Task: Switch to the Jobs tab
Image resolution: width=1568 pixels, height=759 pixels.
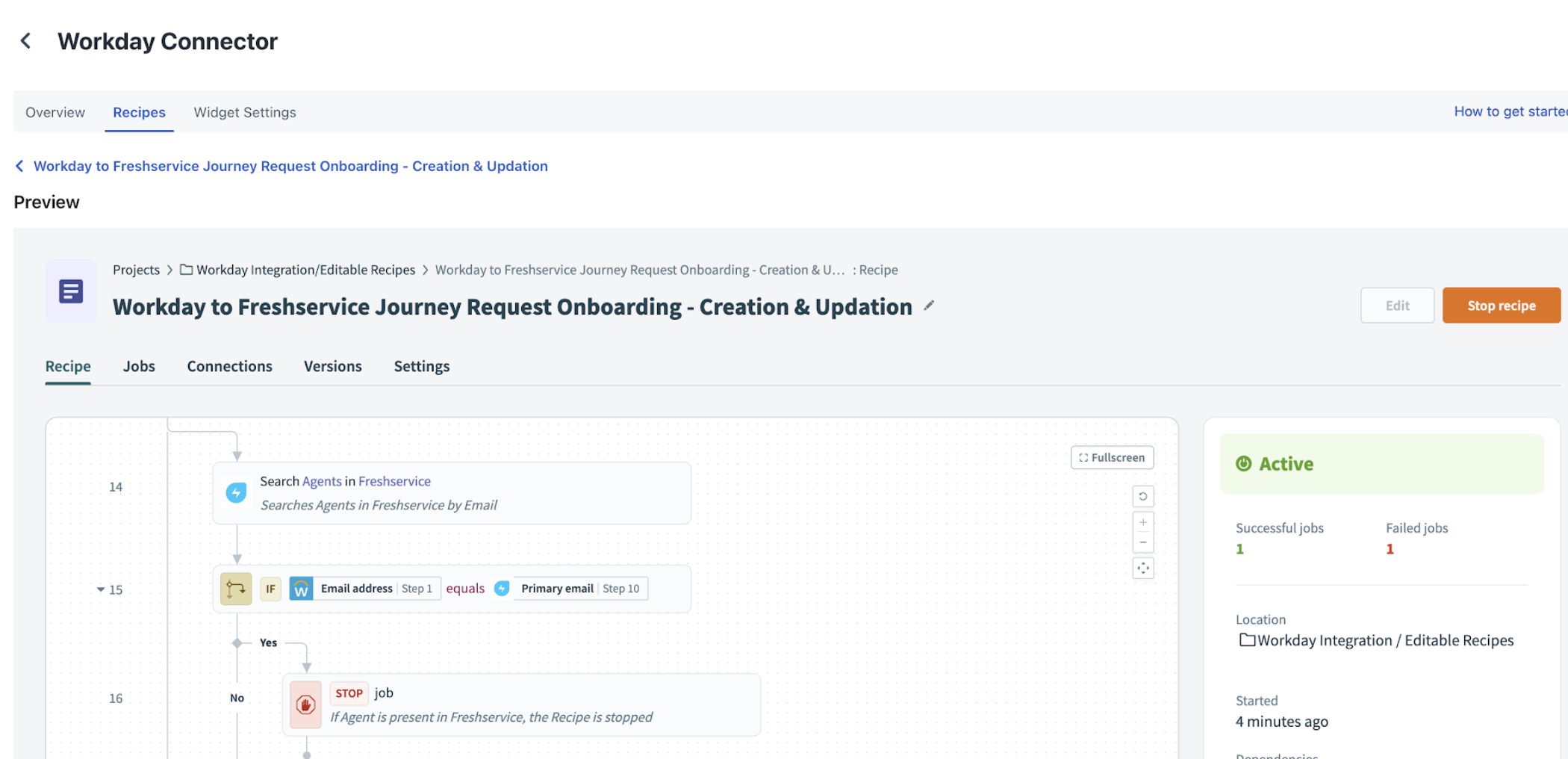Action: pyautogui.click(x=139, y=366)
